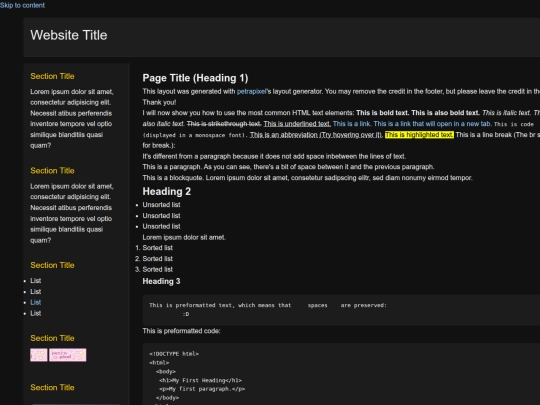Click the Heading 2 text

(x=167, y=191)
